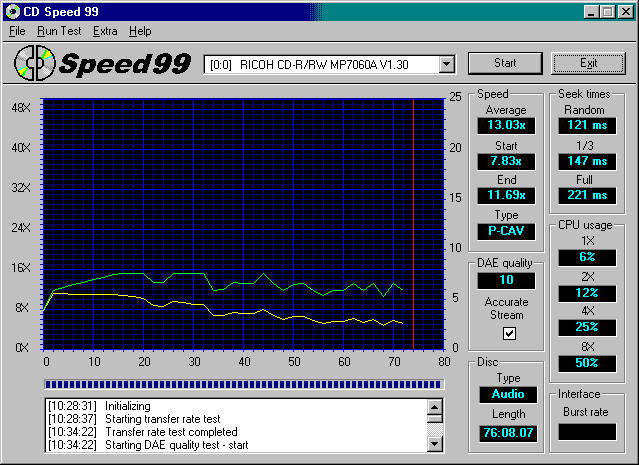
Task: Toggle the Accurate Stream checkbox
Action: pos(509,333)
